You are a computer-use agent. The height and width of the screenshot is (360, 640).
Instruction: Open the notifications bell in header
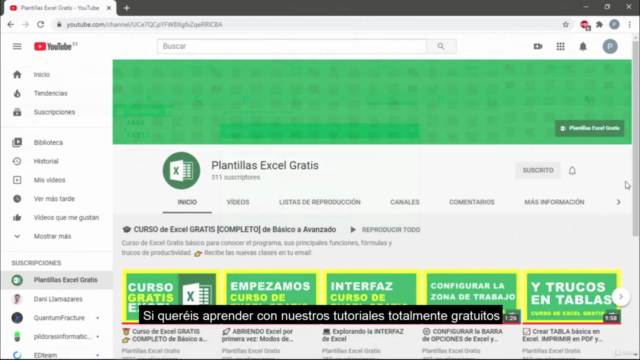point(583,47)
